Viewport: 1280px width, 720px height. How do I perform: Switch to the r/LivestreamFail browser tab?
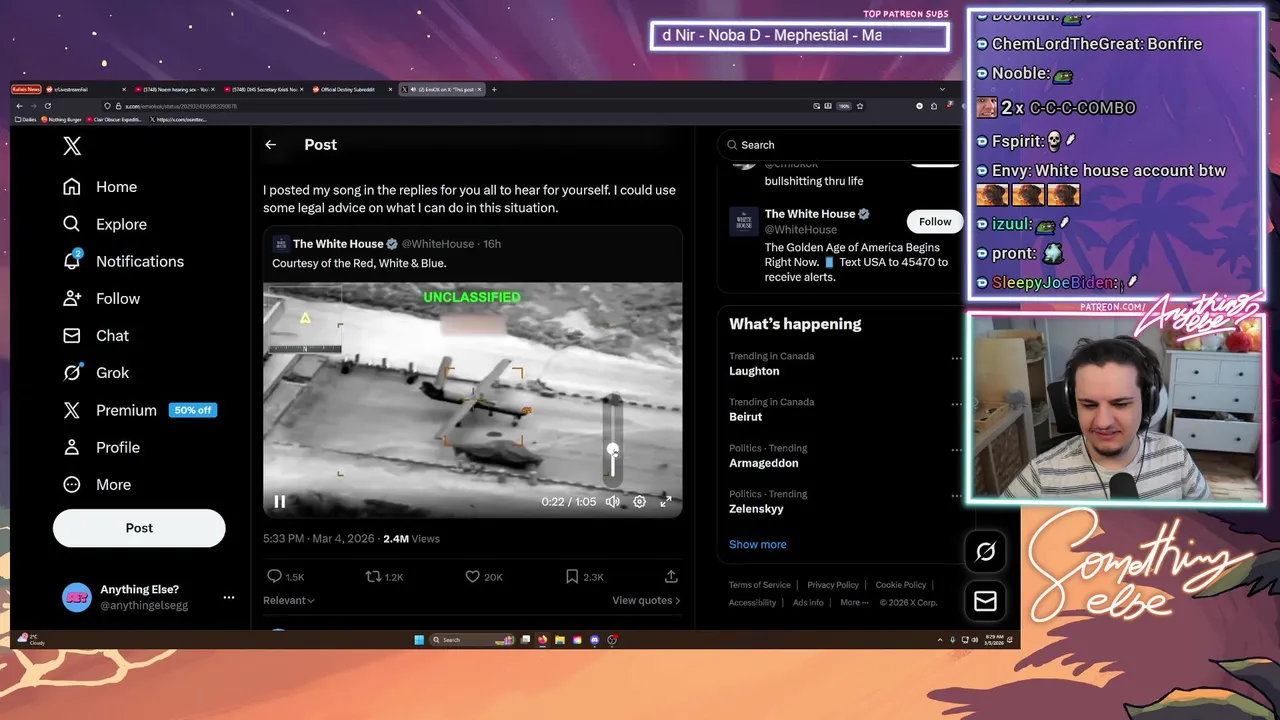coord(84,89)
